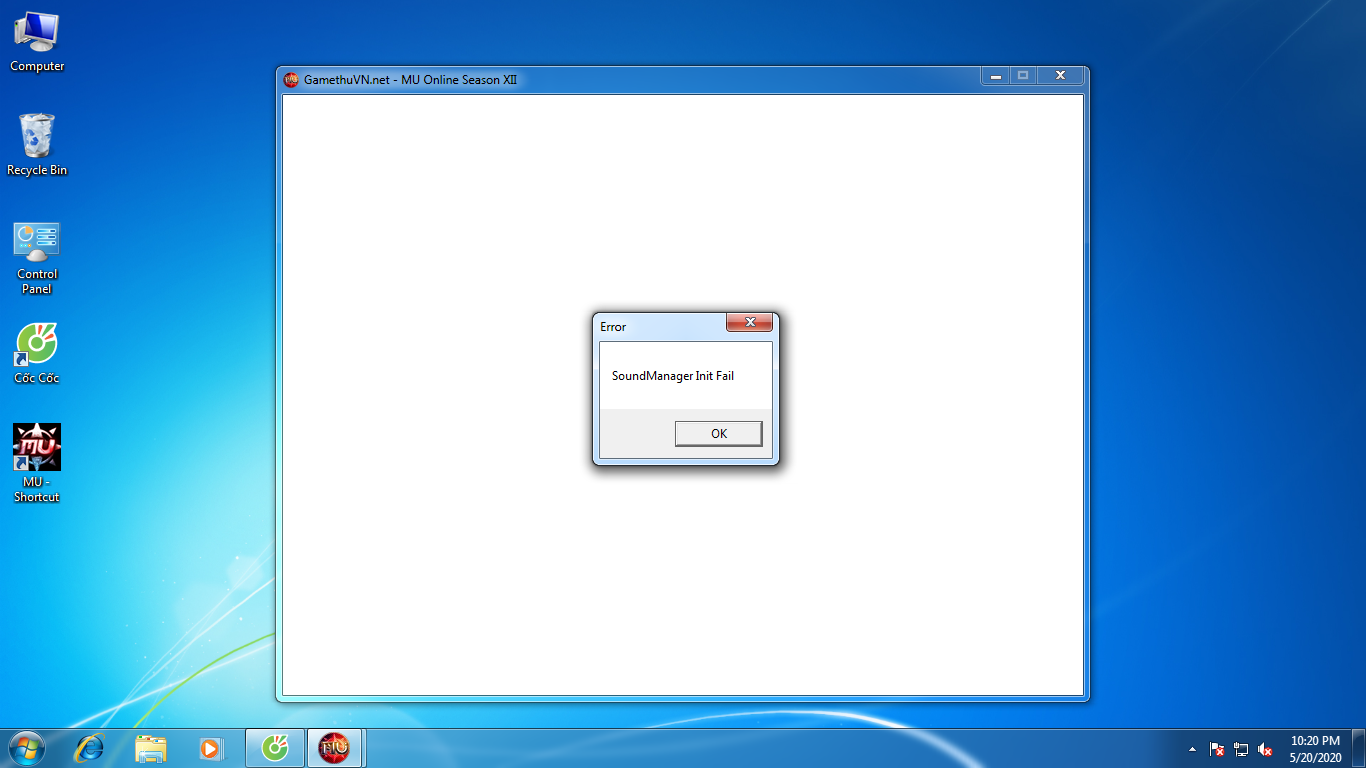1366x768 pixels.
Task: Close the GamethuVN.net MU Online window
Action: (x=1060, y=76)
